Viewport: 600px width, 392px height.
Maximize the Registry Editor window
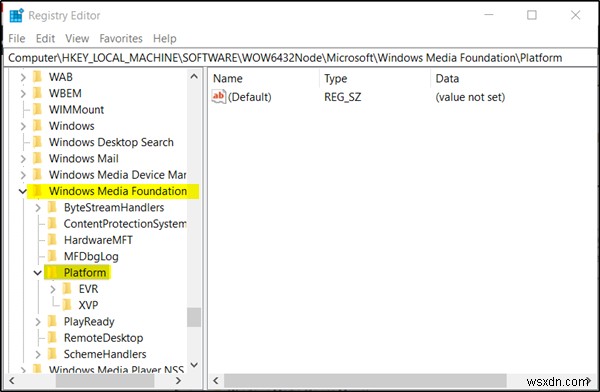(532, 15)
